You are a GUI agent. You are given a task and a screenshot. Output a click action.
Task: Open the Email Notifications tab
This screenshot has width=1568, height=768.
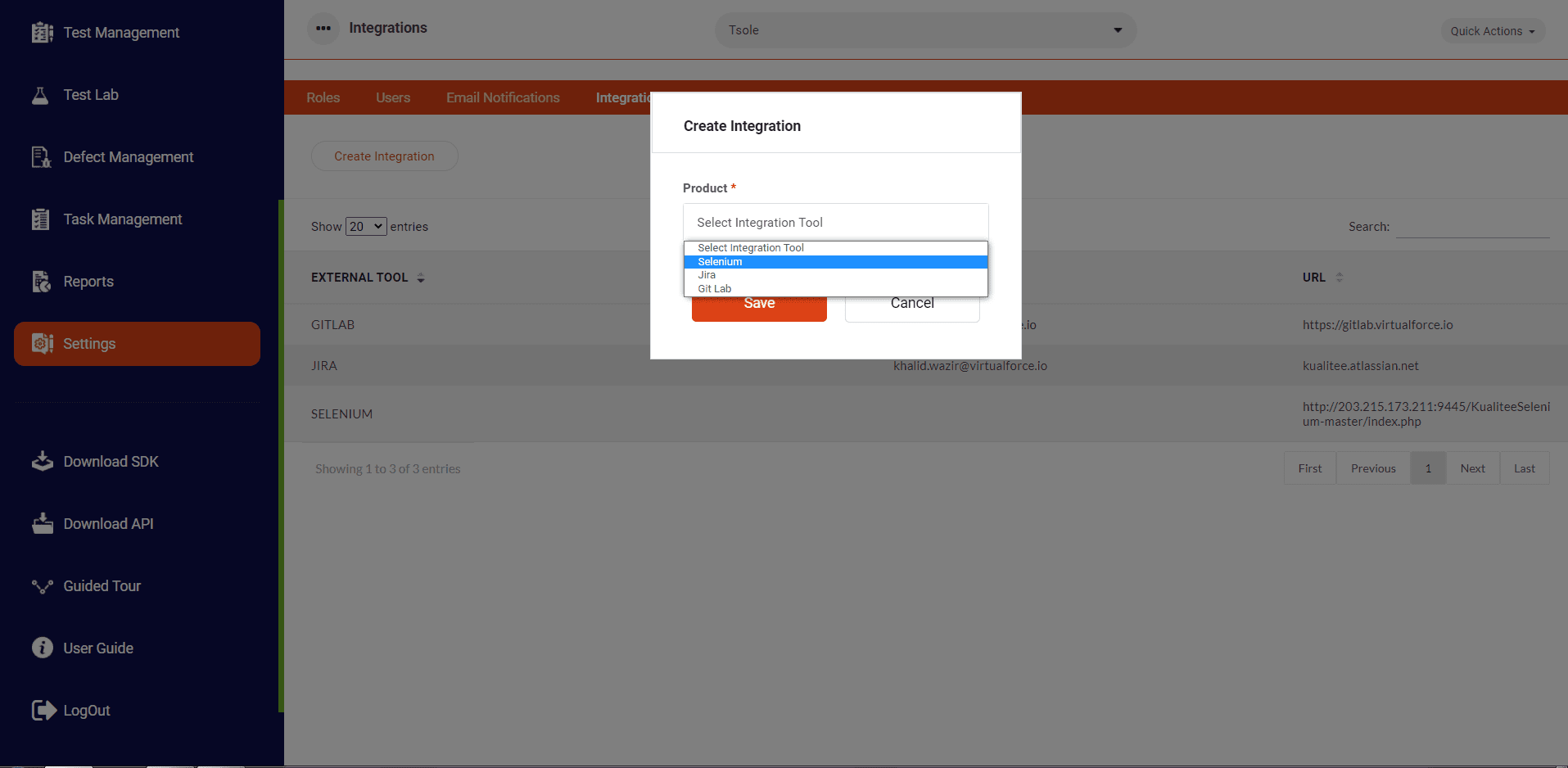click(x=503, y=97)
